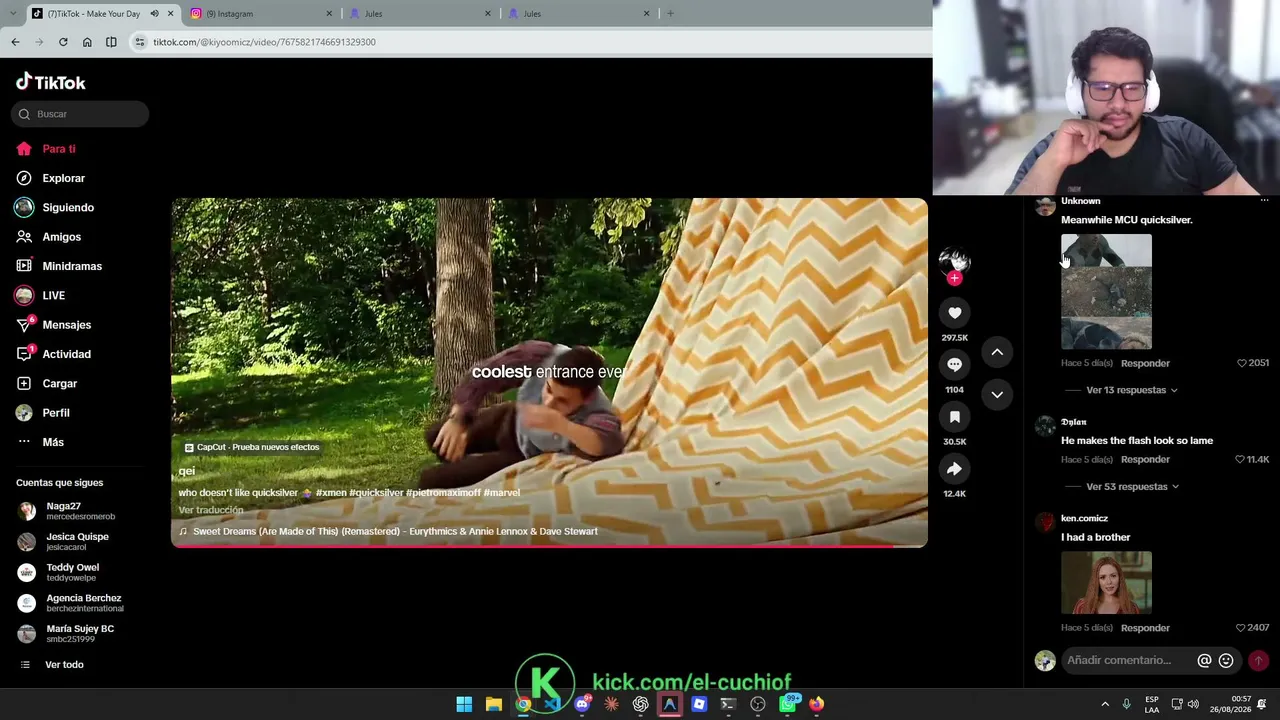
Task: Post comment with the red send arrow
Action: (x=1258, y=661)
